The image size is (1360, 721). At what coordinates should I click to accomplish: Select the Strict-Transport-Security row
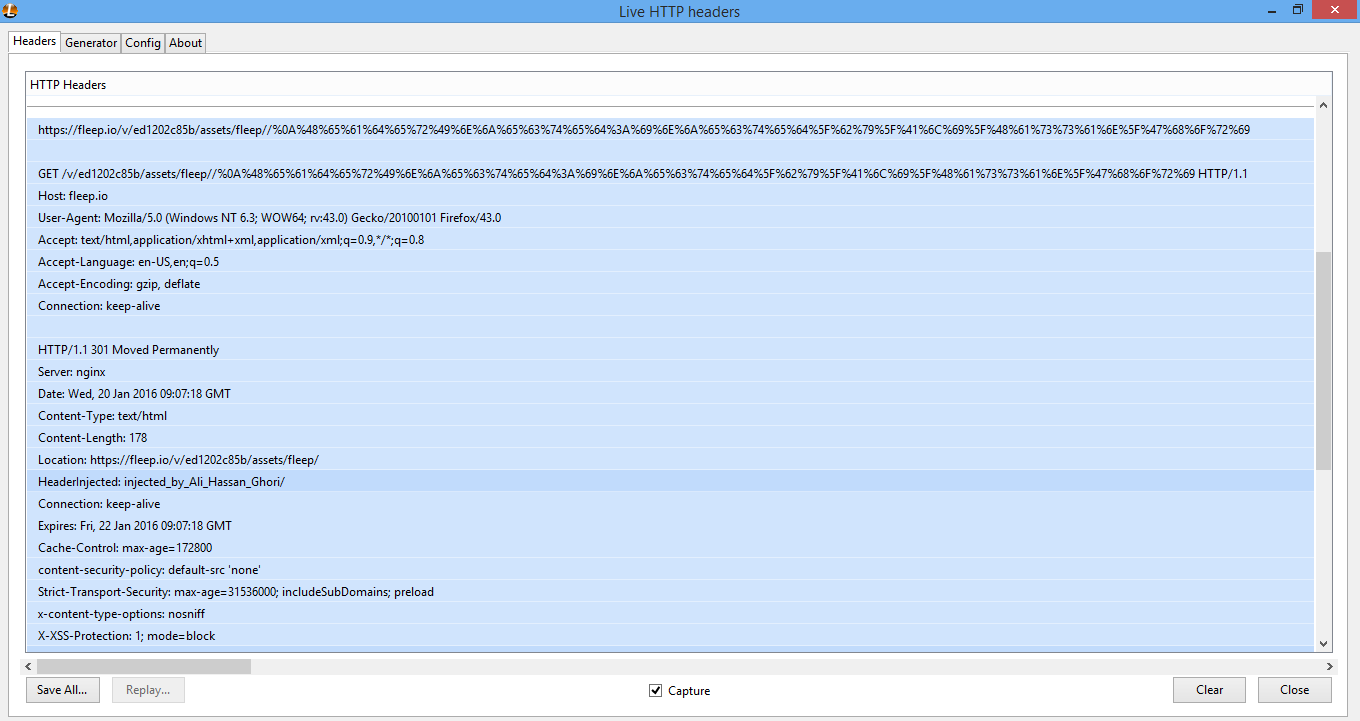point(671,591)
